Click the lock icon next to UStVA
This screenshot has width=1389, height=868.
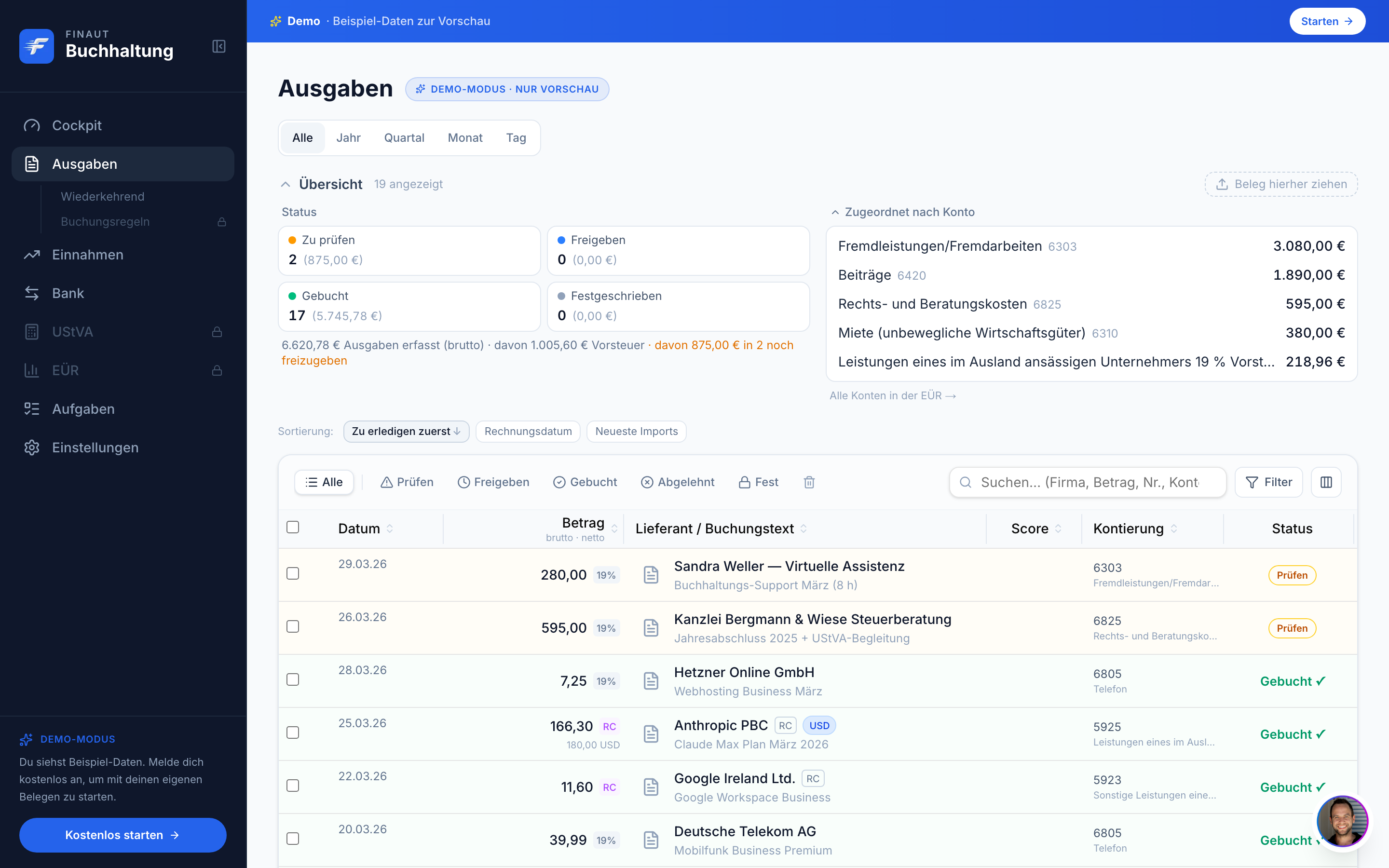click(217, 332)
